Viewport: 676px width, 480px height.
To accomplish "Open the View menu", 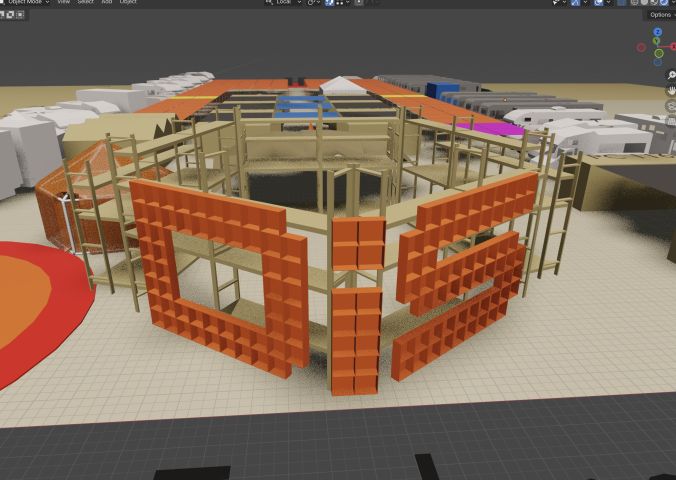I will point(63,3).
